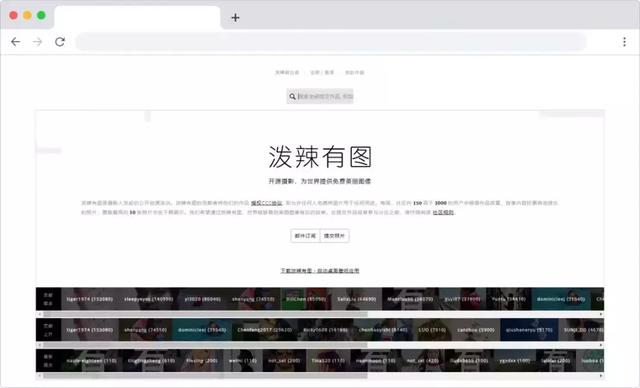This screenshot has height=388, width=640.
Task: Select the blank browser tab
Action: (x=137, y=17)
